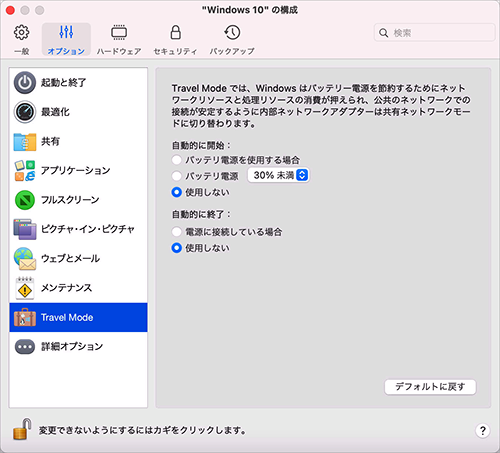Select 電源に接続している場合 radio button
This screenshot has height=453, width=500.
177,232
